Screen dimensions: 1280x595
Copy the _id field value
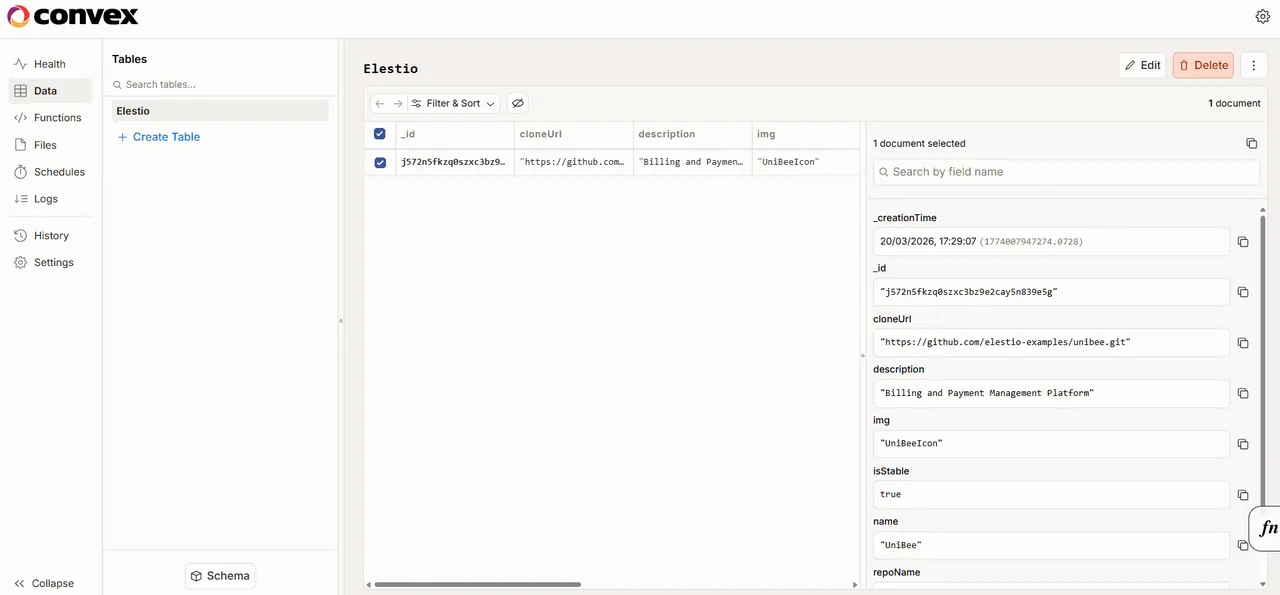click(1243, 292)
